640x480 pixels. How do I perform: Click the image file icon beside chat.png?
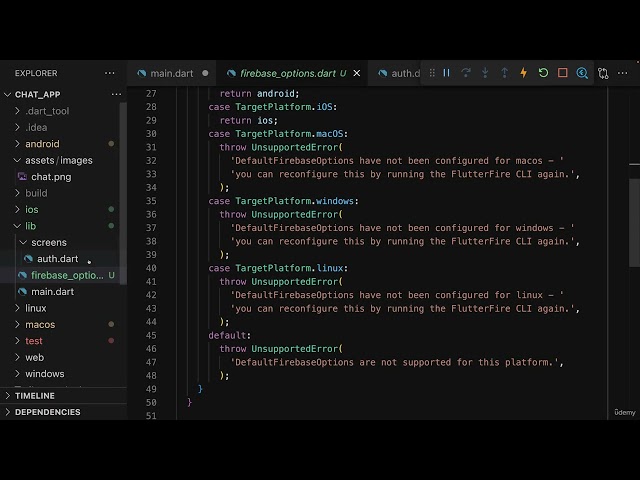[22, 177]
